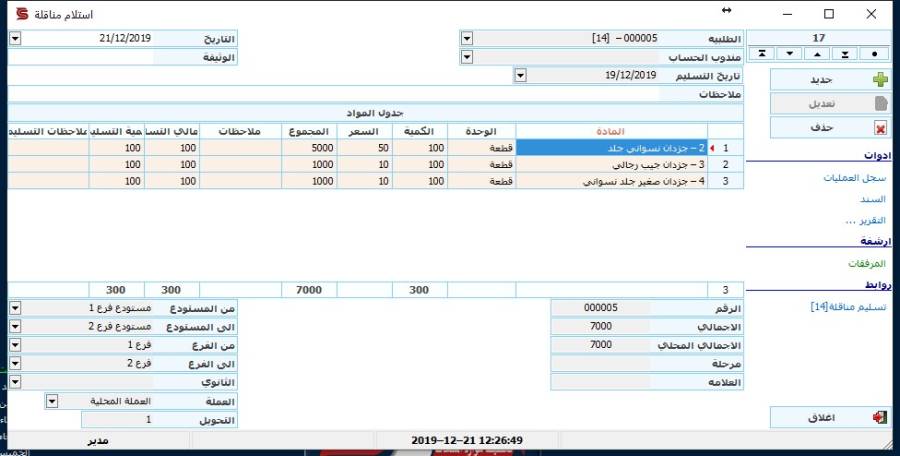Click the record number 17 box
The height and width of the screenshot is (456, 900).
[x=818, y=38]
